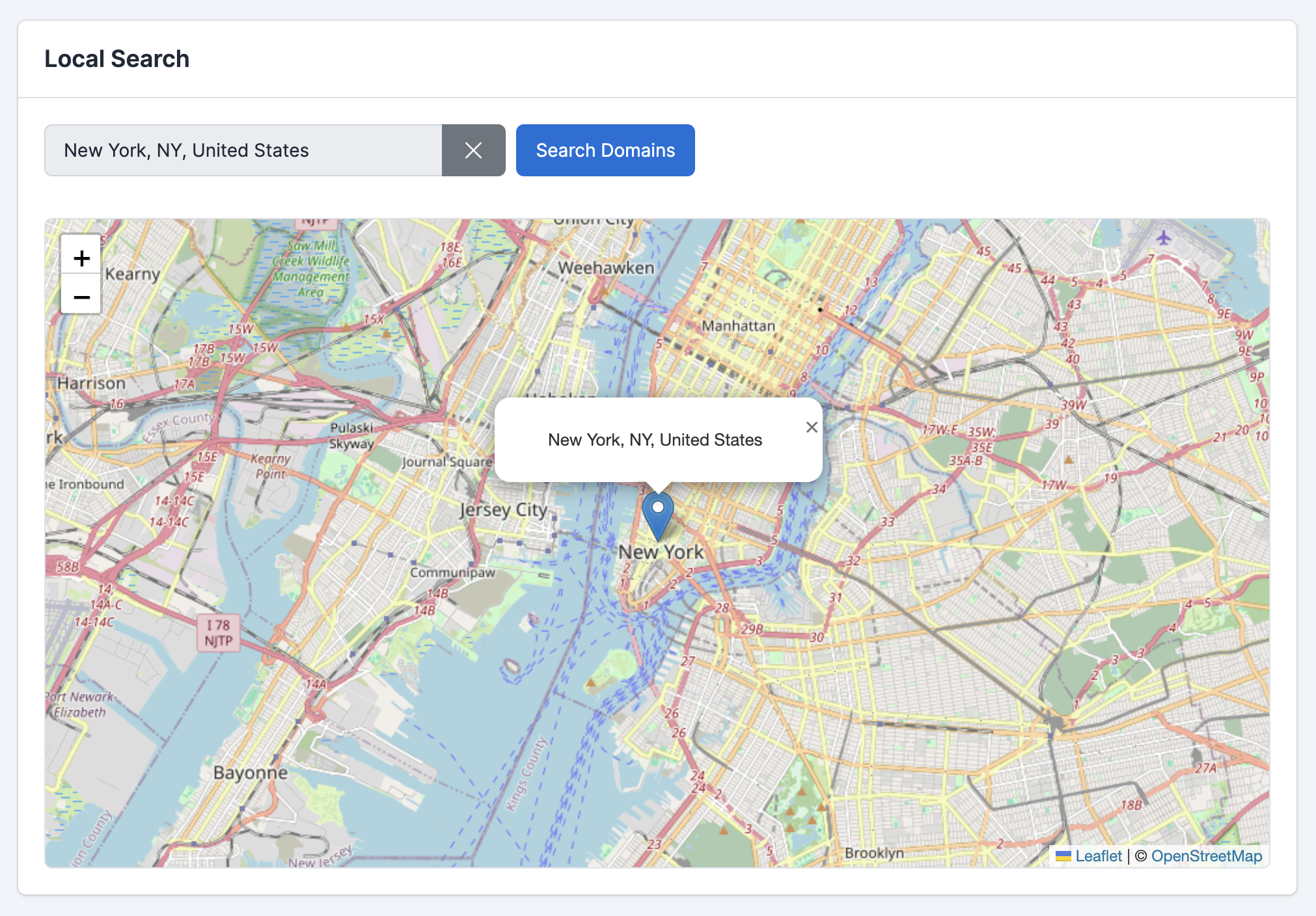Click the Ukraine flag in the Leaflet attribution

coord(1065,855)
